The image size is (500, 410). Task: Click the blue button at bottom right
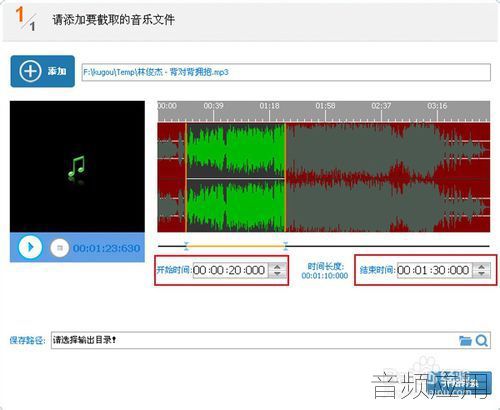tap(459, 383)
